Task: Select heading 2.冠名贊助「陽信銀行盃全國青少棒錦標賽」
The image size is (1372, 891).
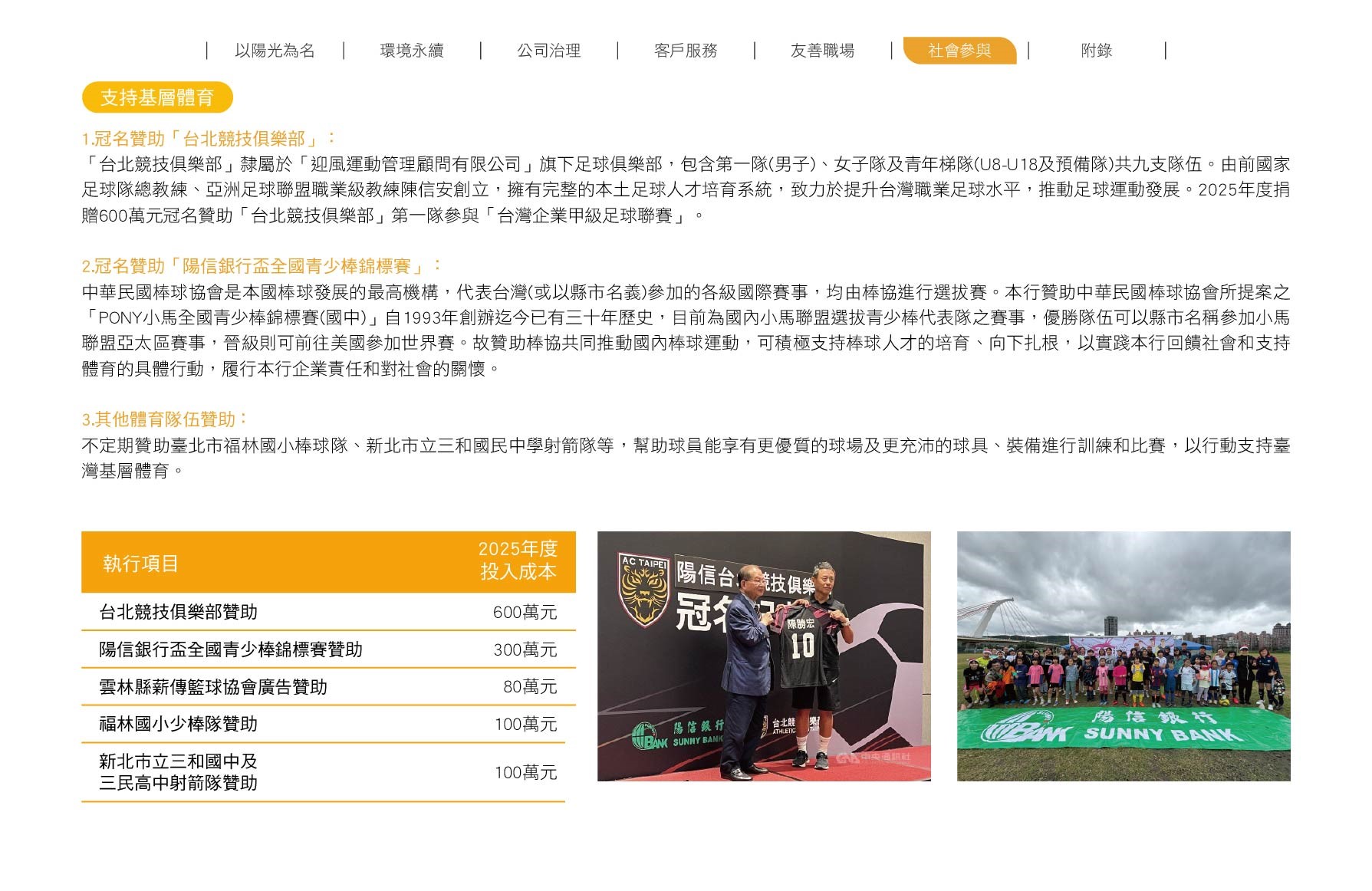Action: point(262,266)
